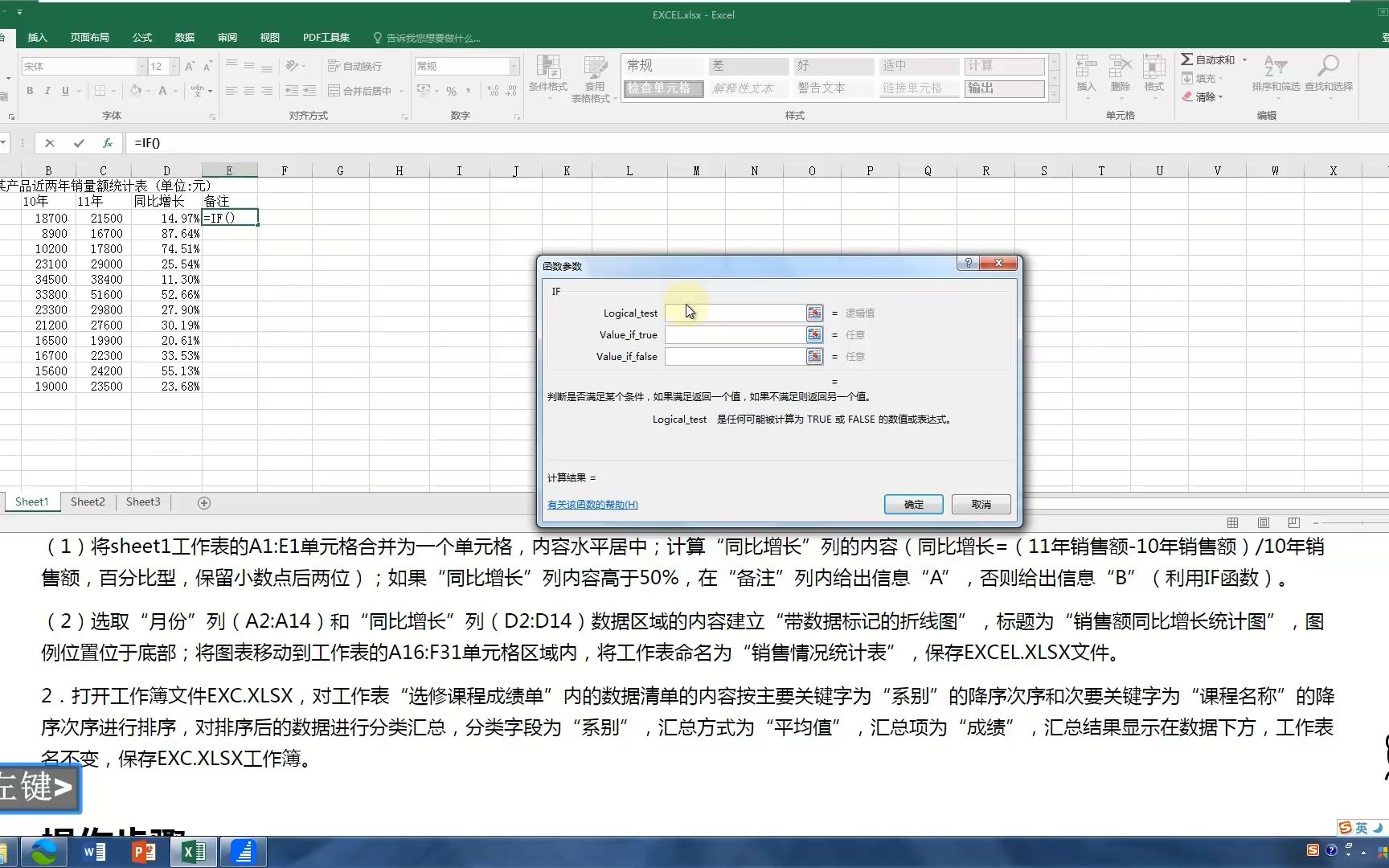The height and width of the screenshot is (868, 1389).
Task: Click the cell borders icon
Action: [100, 91]
